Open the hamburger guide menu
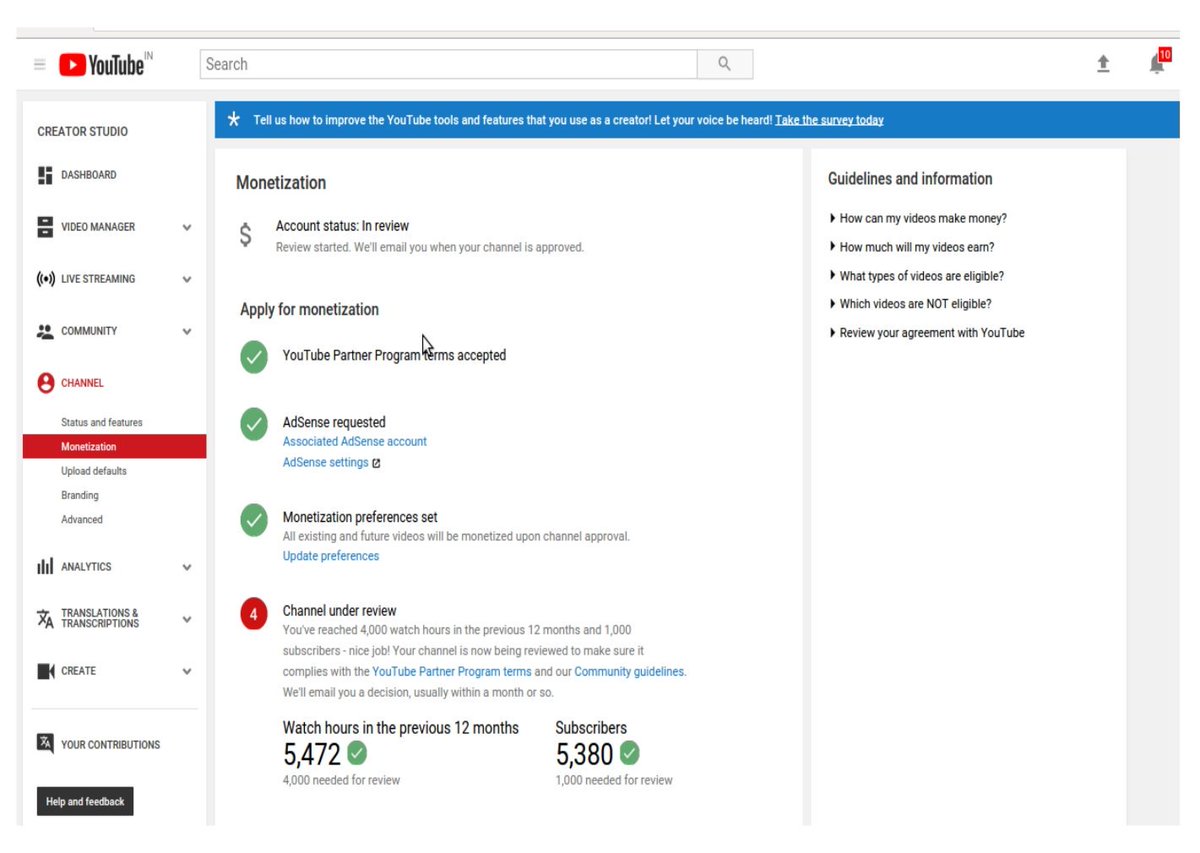The width and height of the screenshot is (1200, 853). pos(40,65)
